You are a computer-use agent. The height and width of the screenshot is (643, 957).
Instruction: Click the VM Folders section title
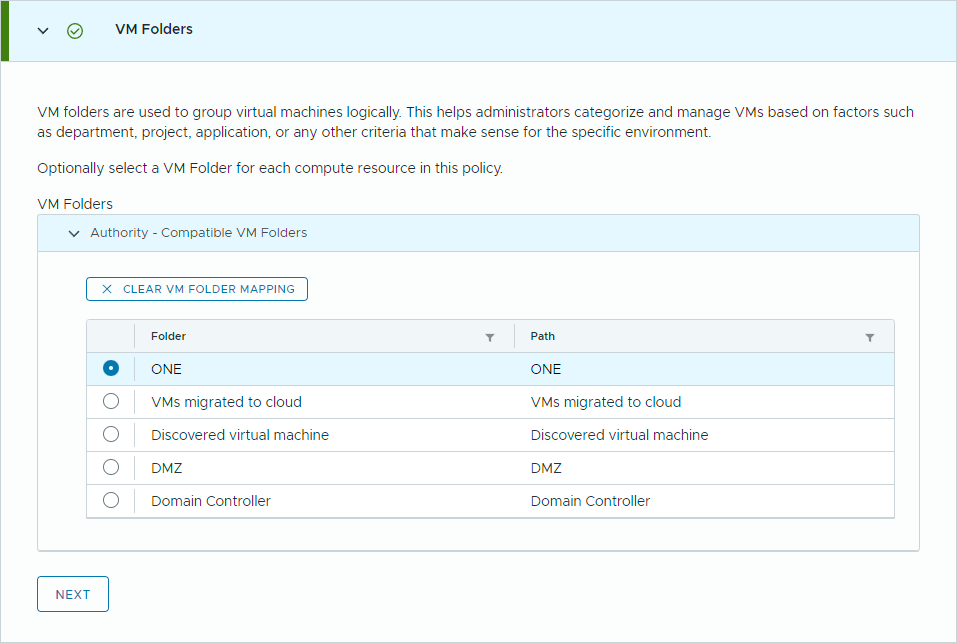click(x=154, y=29)
